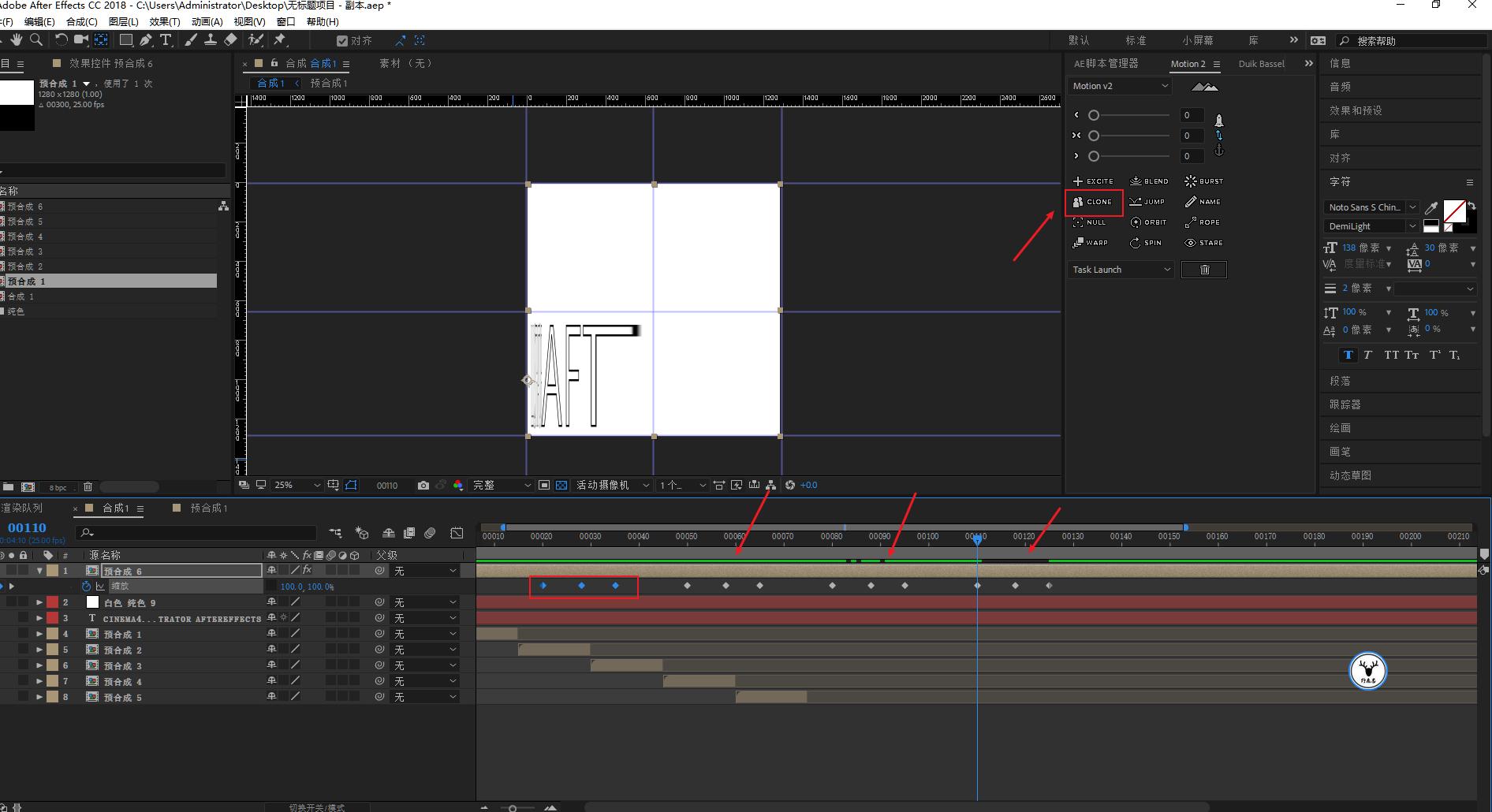Open the Motion v2 dropdown
This screenshot has height=812, width=1492.
(1120, 86)
